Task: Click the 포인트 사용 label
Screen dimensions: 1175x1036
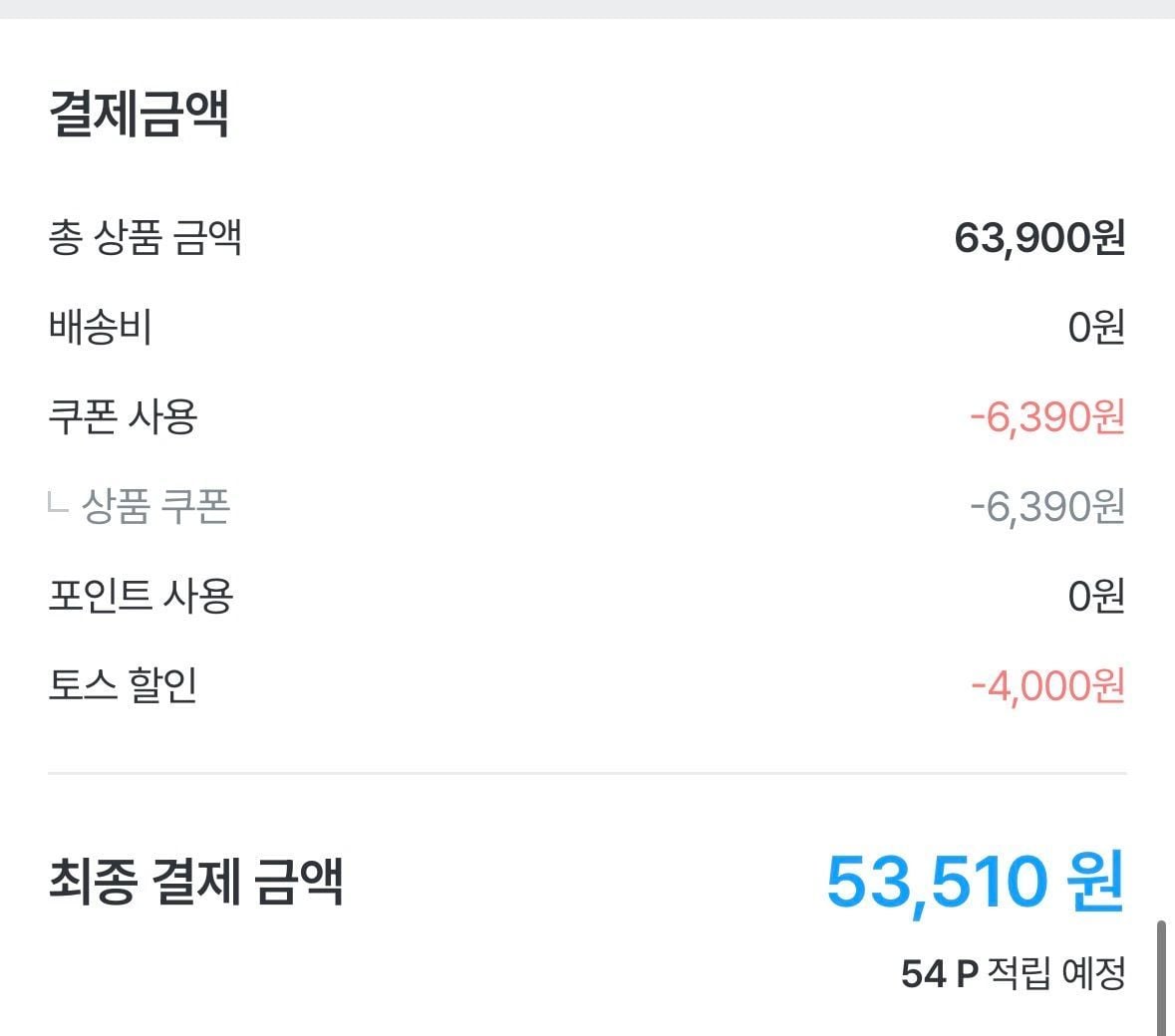Action: click(x=141, y=596)
